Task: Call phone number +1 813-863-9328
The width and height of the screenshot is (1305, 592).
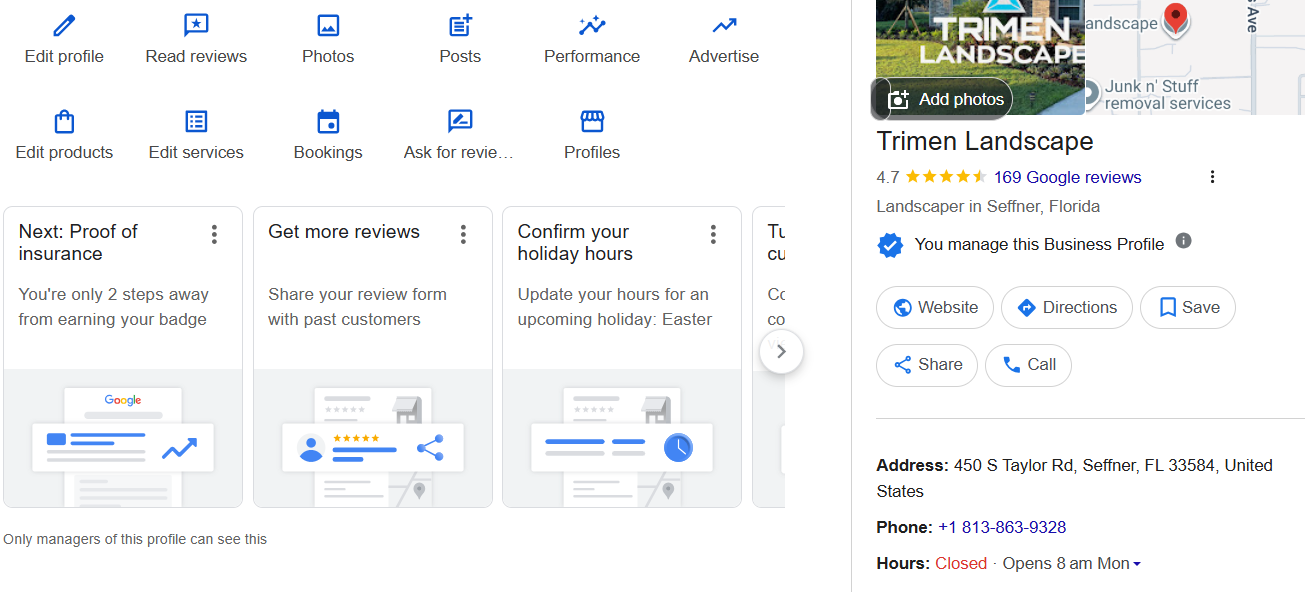Action: [1002, 527]
